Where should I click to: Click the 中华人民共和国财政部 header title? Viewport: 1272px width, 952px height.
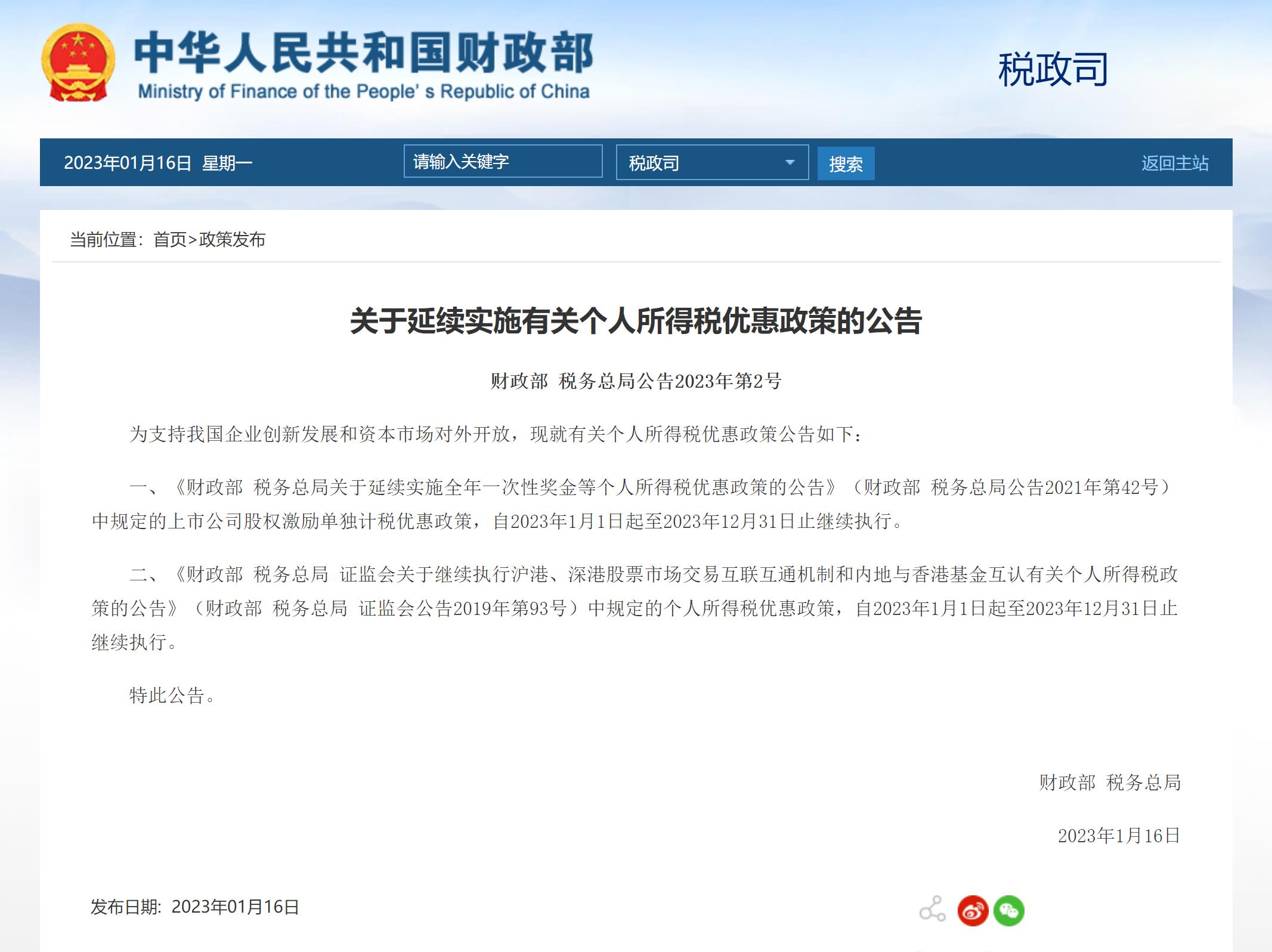(x=364, y=52)
